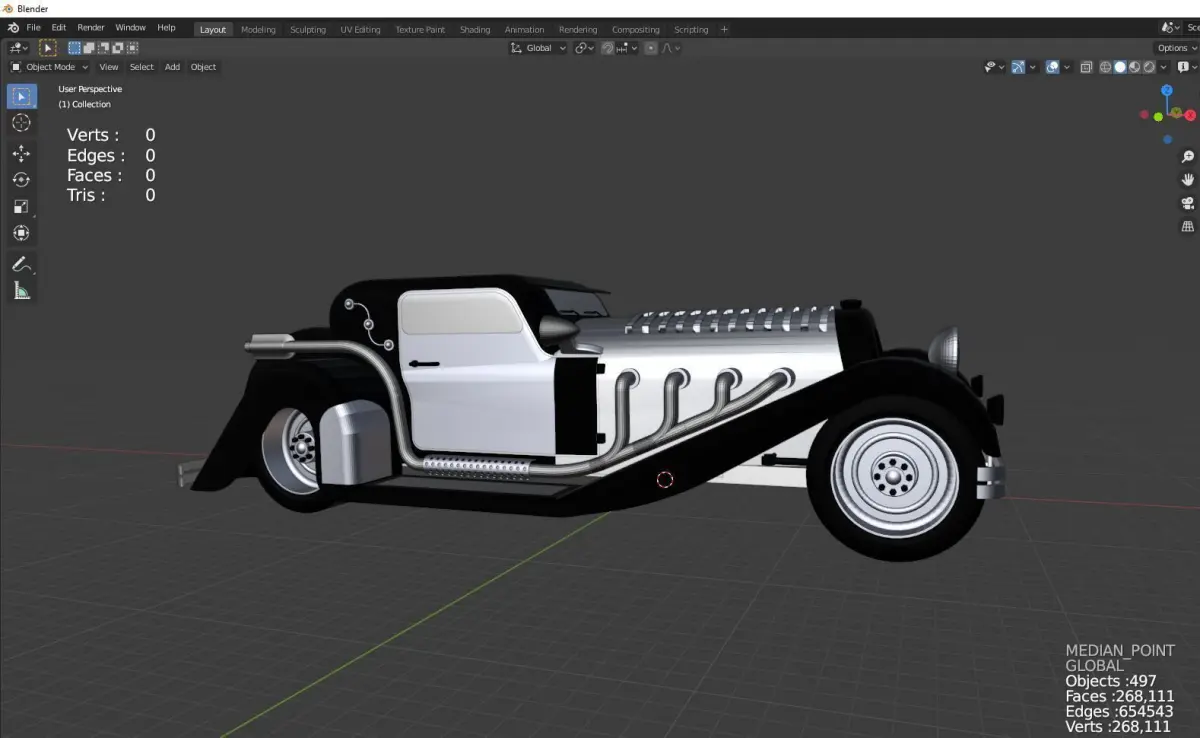Screen dimensions: 1200x738
Task: Open the Help menu
Action: pos(166,28)
